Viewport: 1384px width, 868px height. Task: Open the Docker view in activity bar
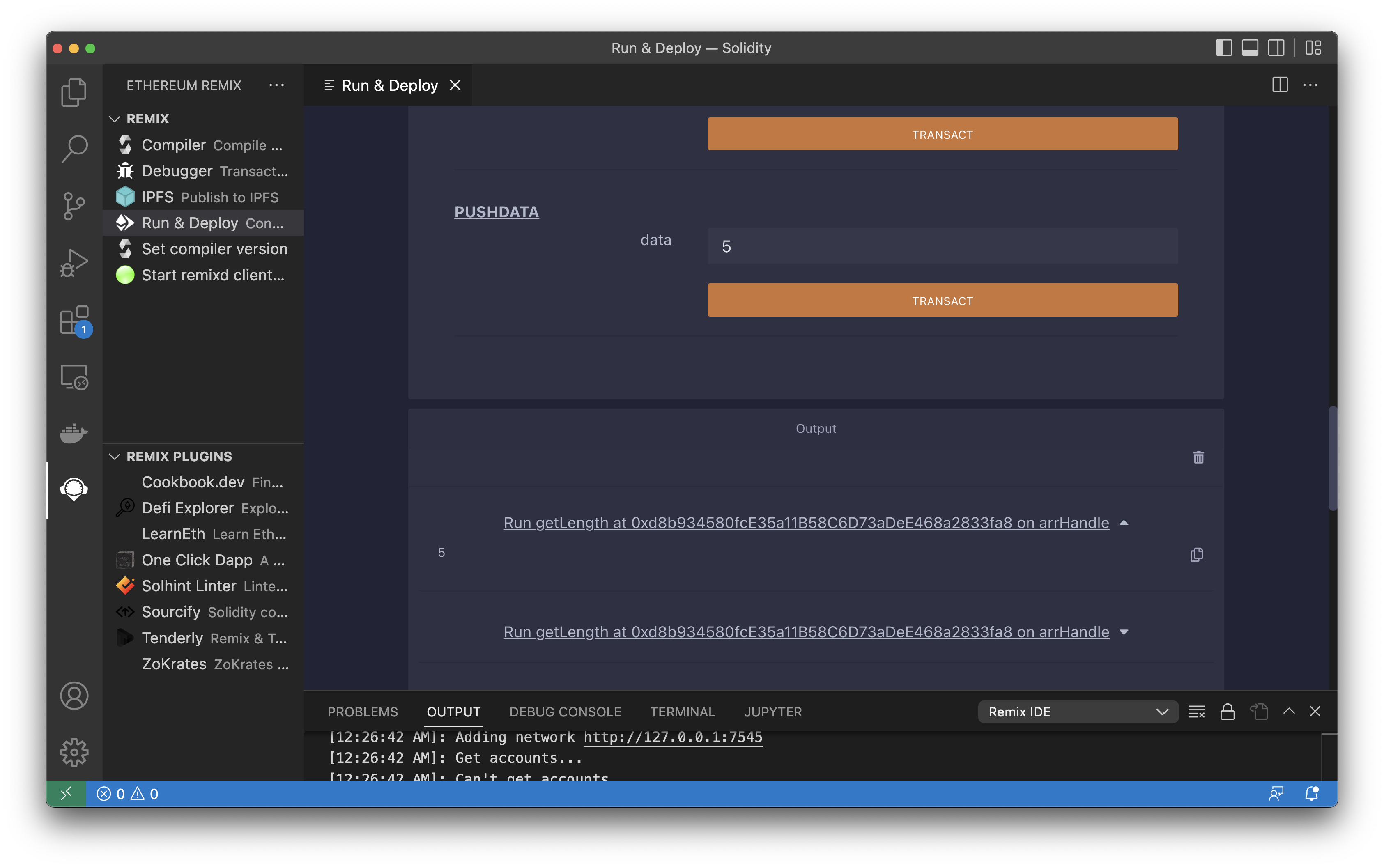(74, 433)
